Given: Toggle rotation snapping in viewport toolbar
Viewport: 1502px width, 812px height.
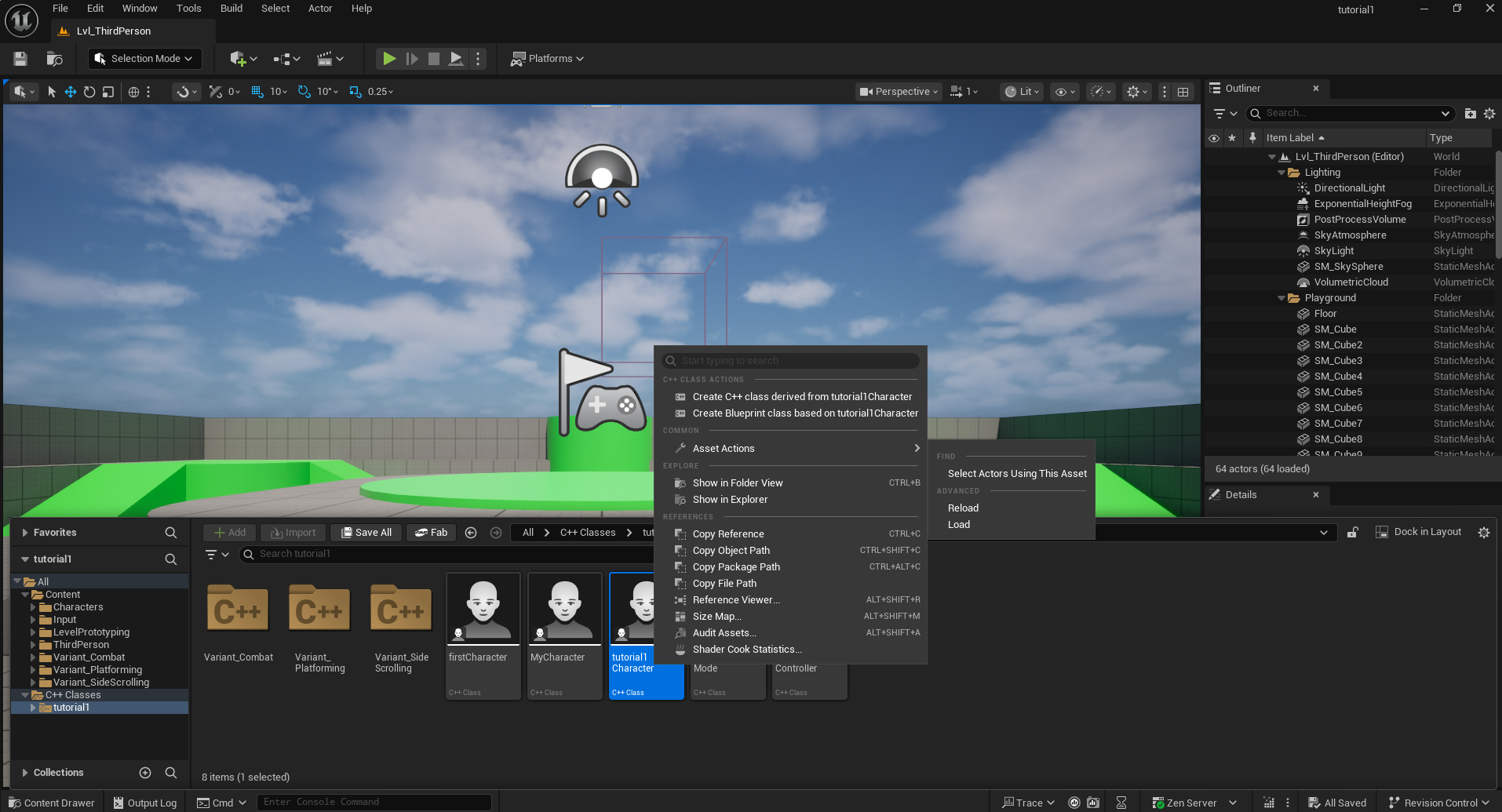Looking at the screenshot, I should click(304, 92).
